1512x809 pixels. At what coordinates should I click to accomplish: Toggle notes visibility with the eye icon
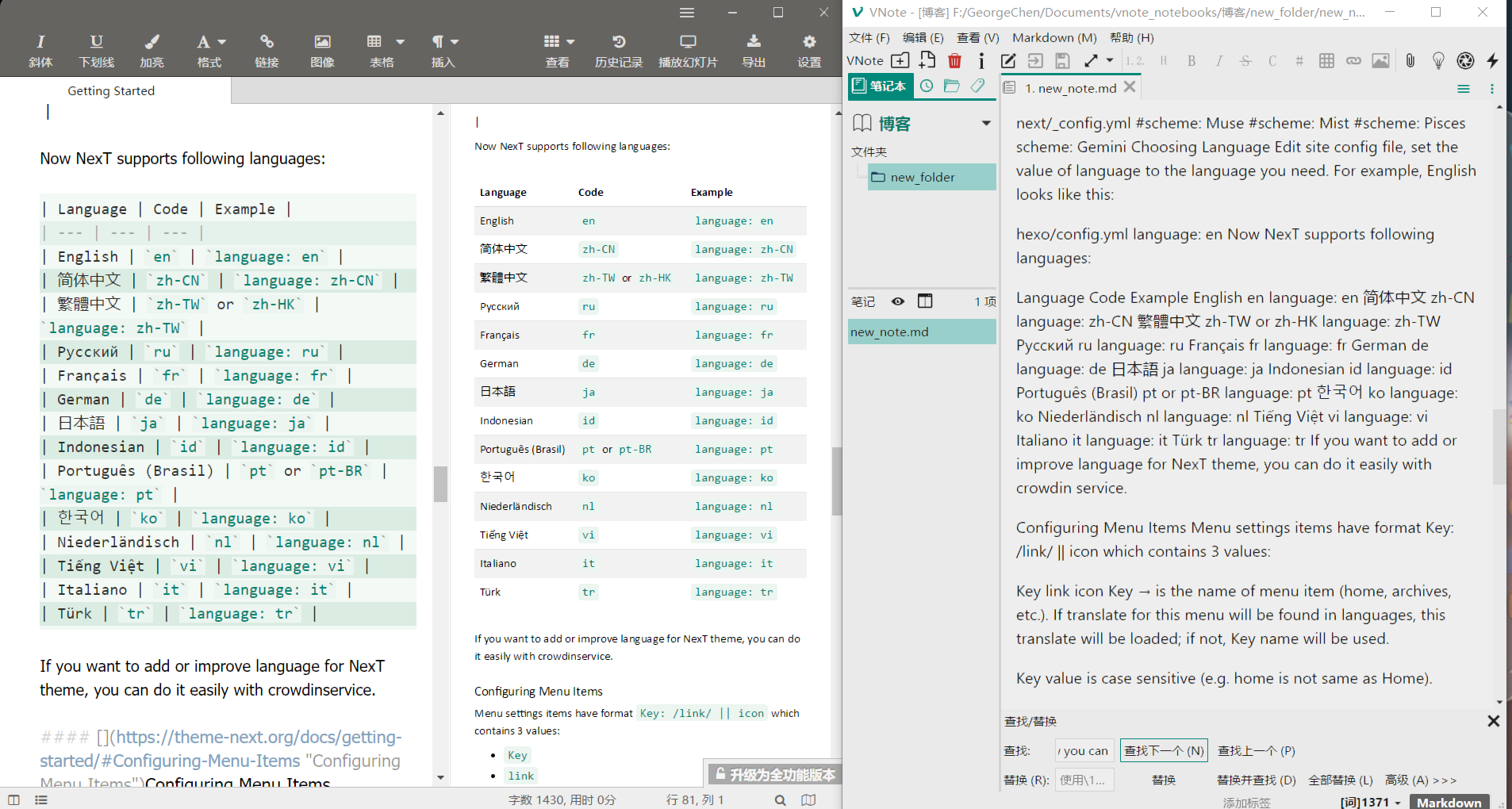897,301
